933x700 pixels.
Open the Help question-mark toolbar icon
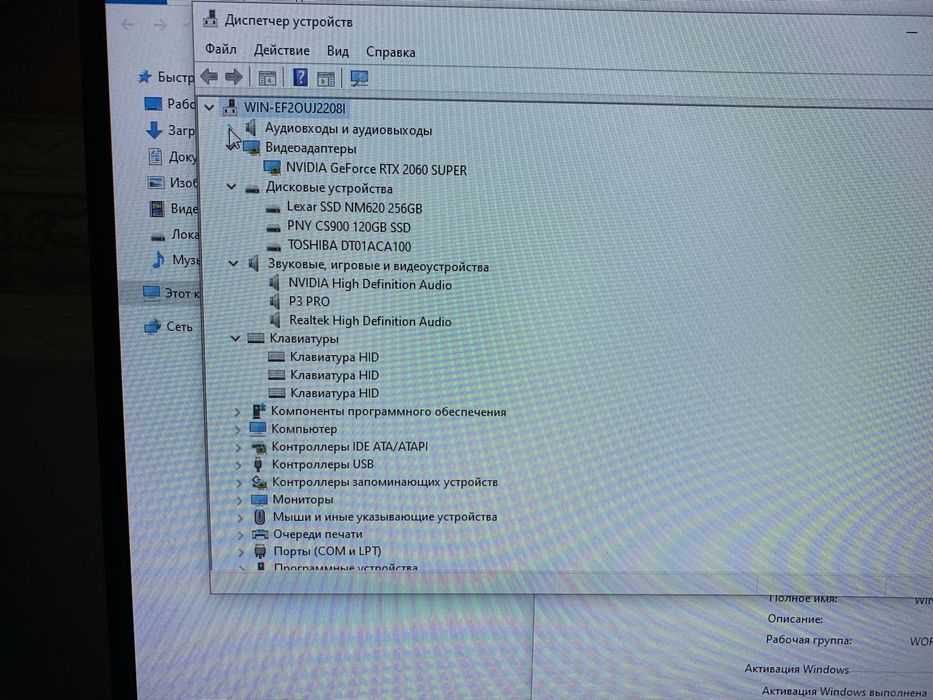point(300,77)
